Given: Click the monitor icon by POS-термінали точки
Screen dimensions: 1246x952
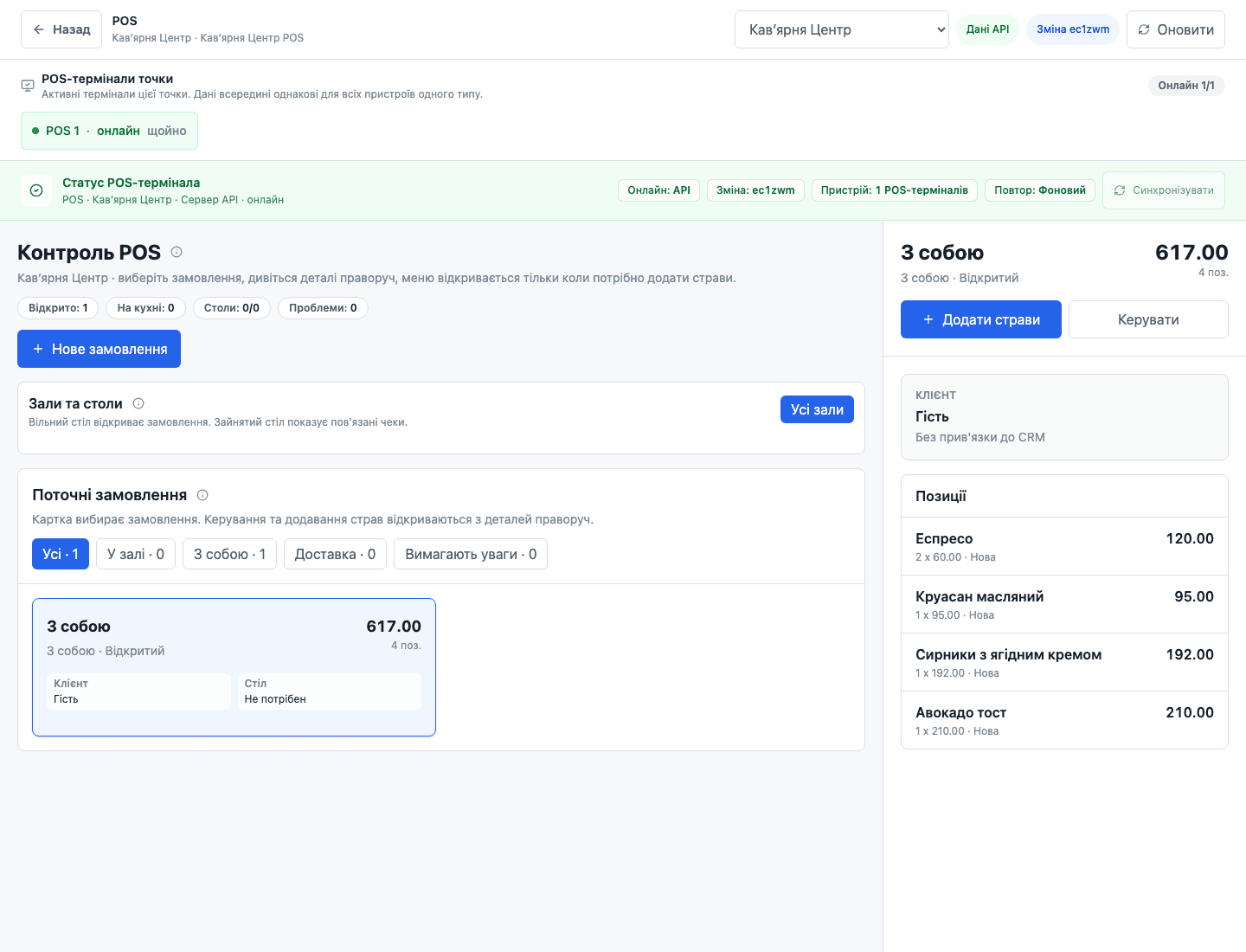Looking at the screenshot, I should click(28, 86).
